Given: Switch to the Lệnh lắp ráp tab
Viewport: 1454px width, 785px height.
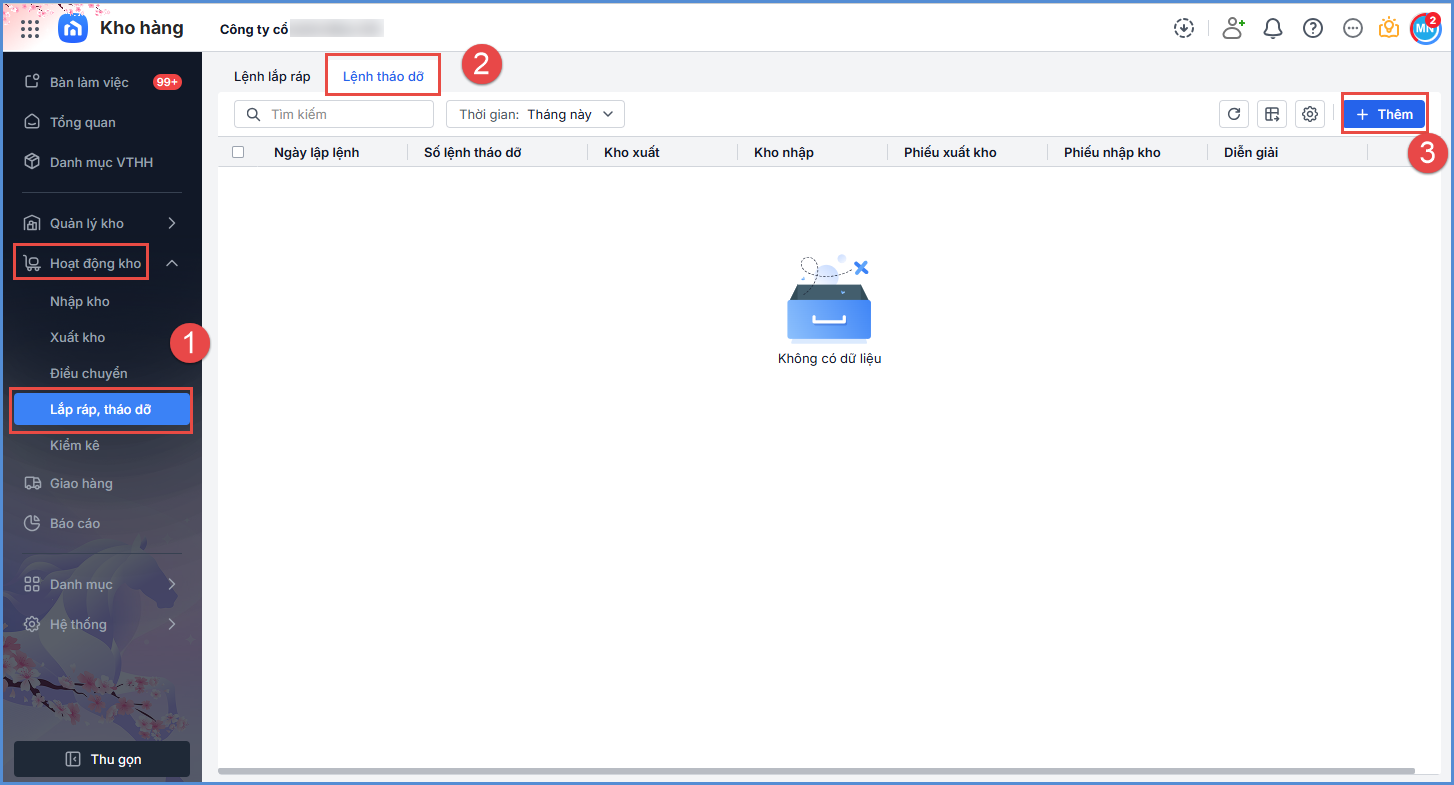Looking at the screenshot, I should coord(272,76).
